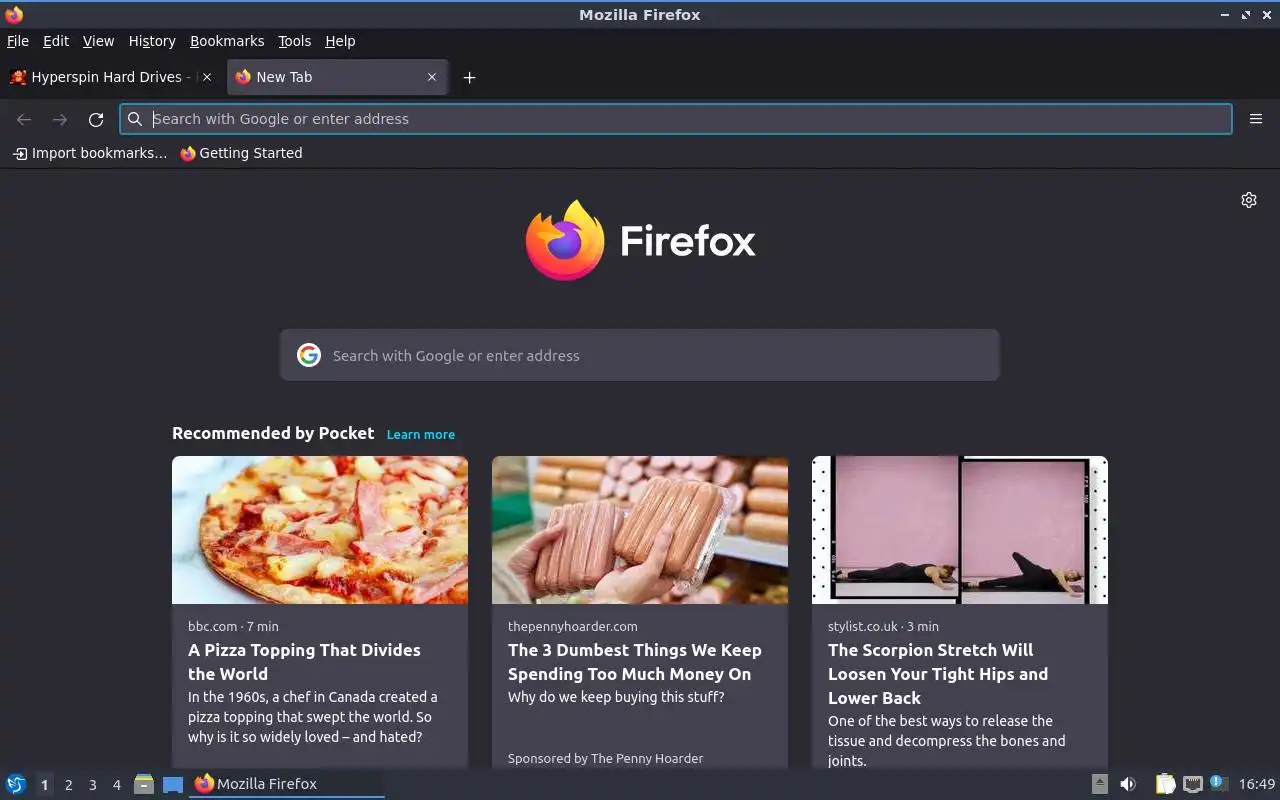The height and width of the screenshot is (800, 1280).
Task: Open 'The Scorpion Stretch' article title
Action: pyautogui.click(x=938, y=674)
